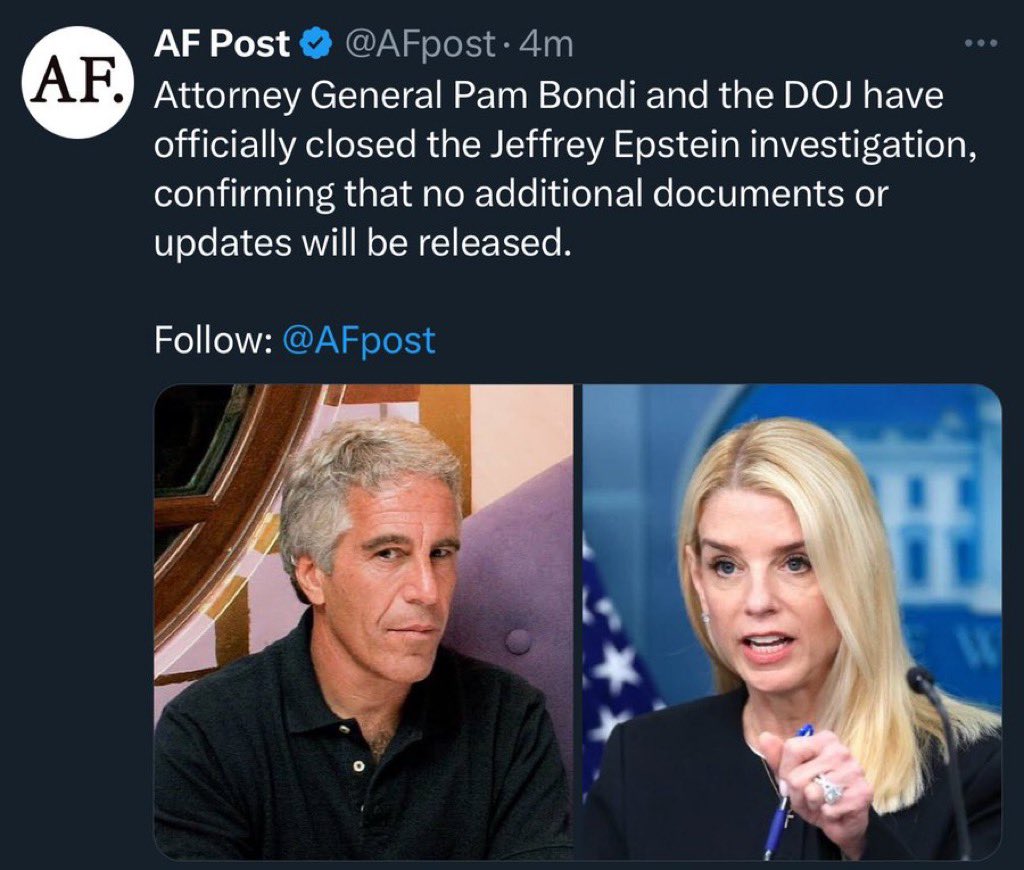Click the wooden ship's wheel in the left photo

click(x=215, y=500)
